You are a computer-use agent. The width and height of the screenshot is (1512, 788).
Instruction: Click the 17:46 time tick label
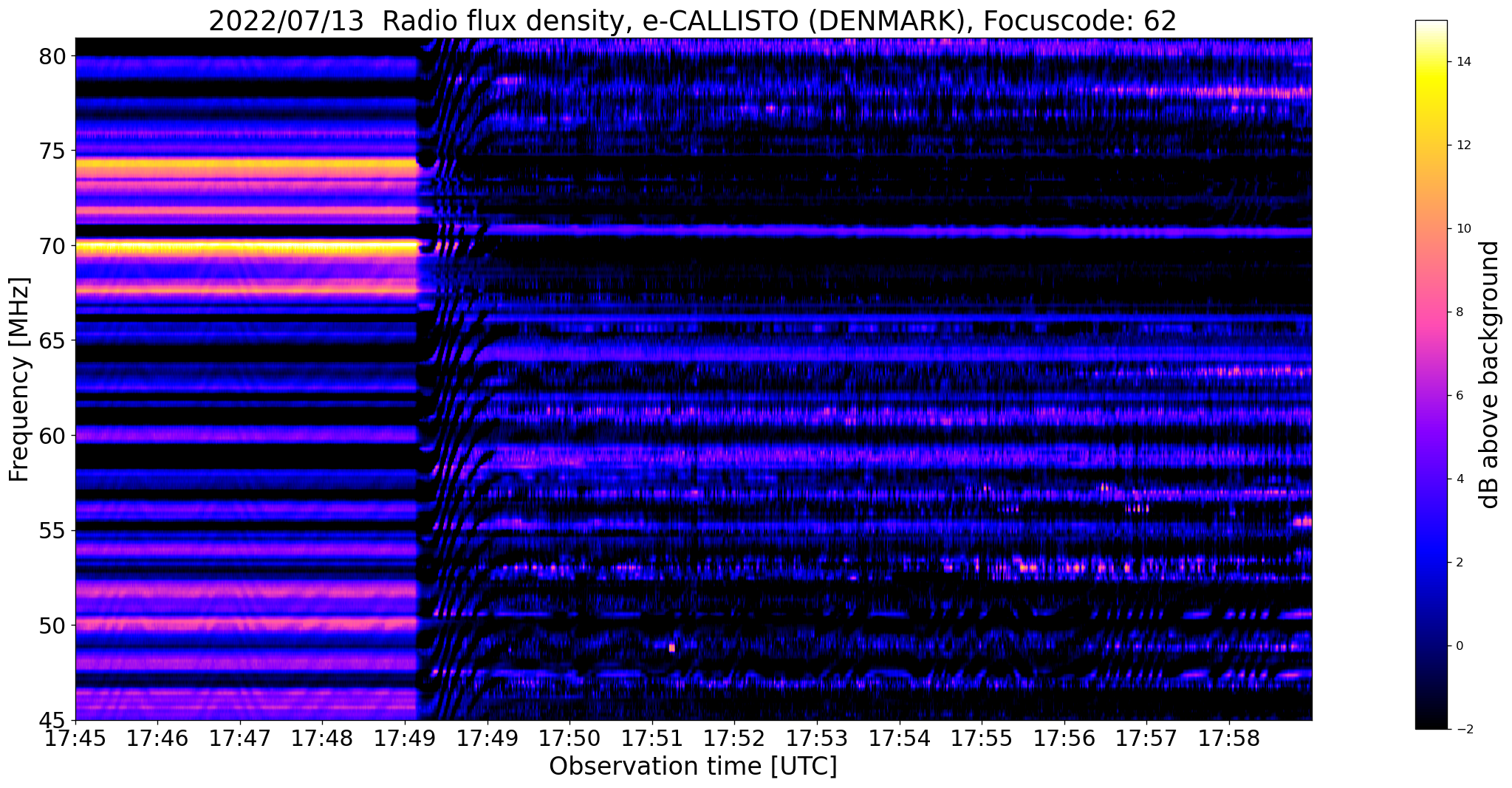coord(157,737)
